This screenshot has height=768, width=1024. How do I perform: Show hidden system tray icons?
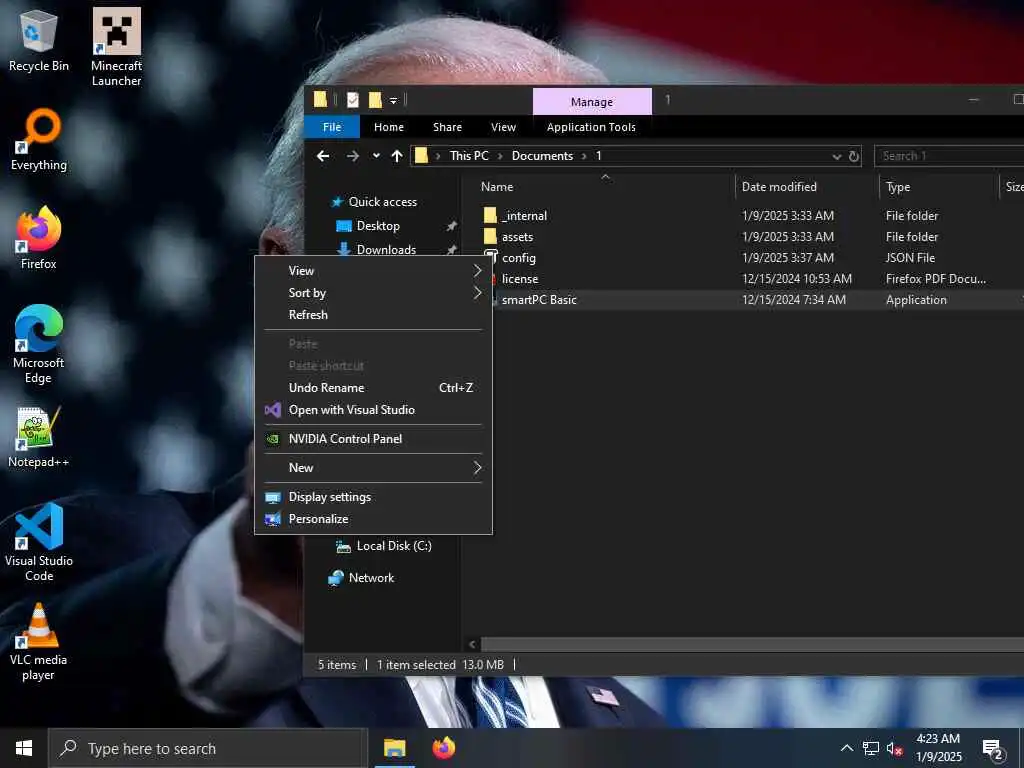click(x=846, y=748)
